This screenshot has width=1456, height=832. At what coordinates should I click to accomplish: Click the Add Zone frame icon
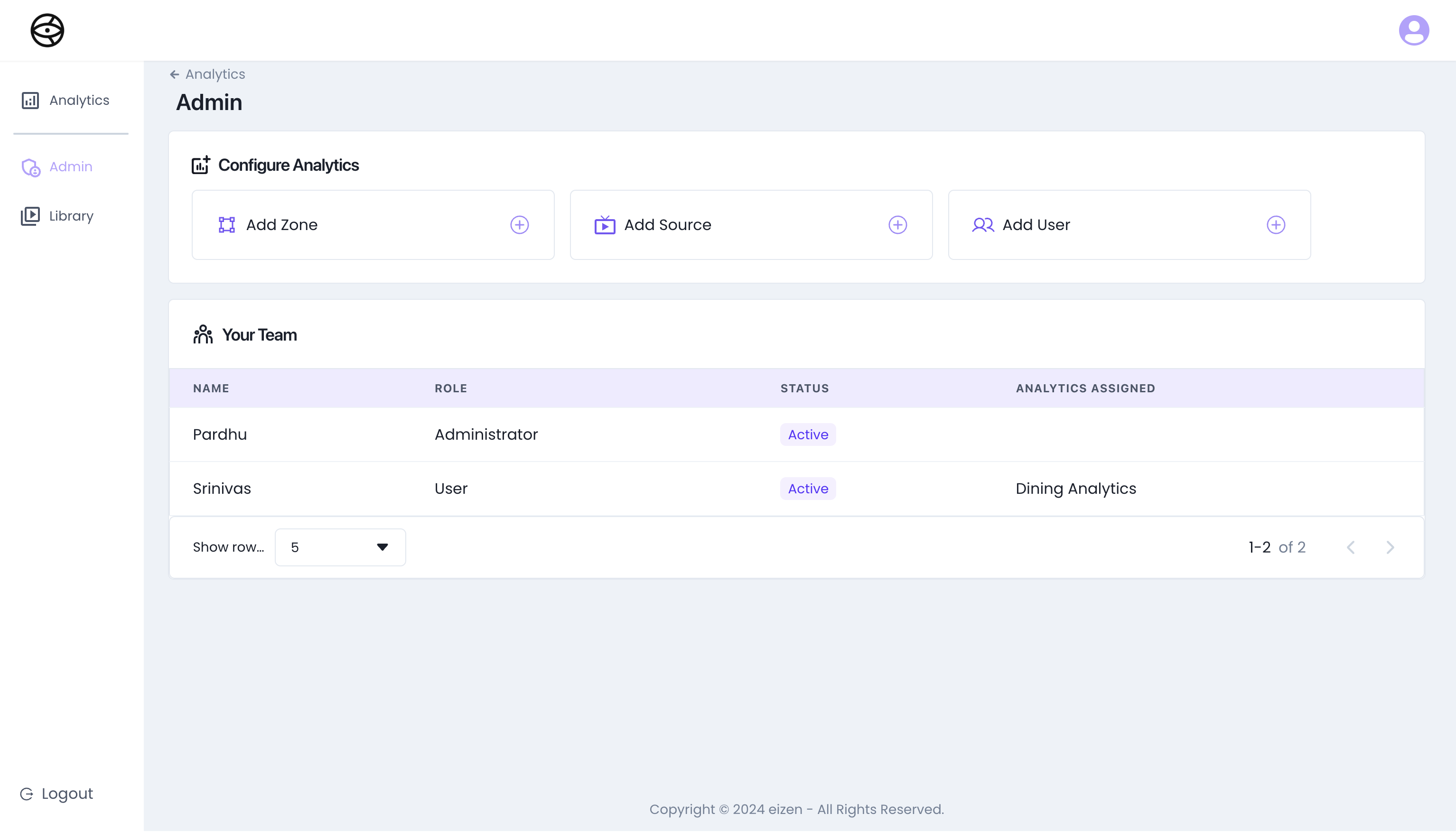227,224
